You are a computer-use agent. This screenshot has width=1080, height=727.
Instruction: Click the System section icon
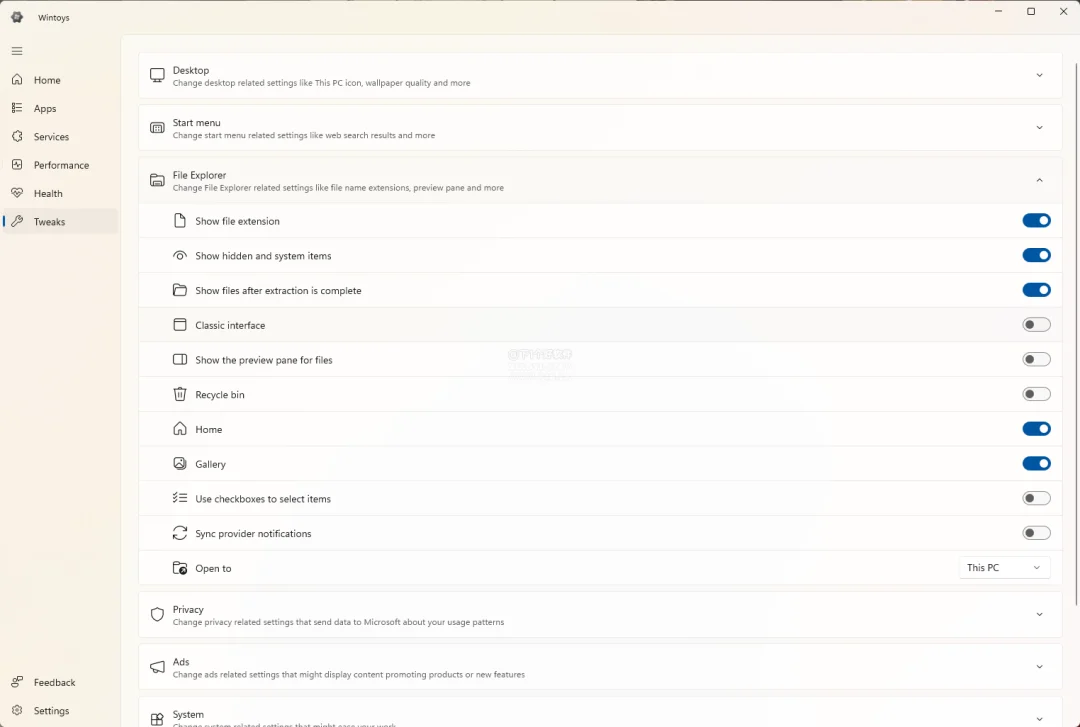[157, 719]
